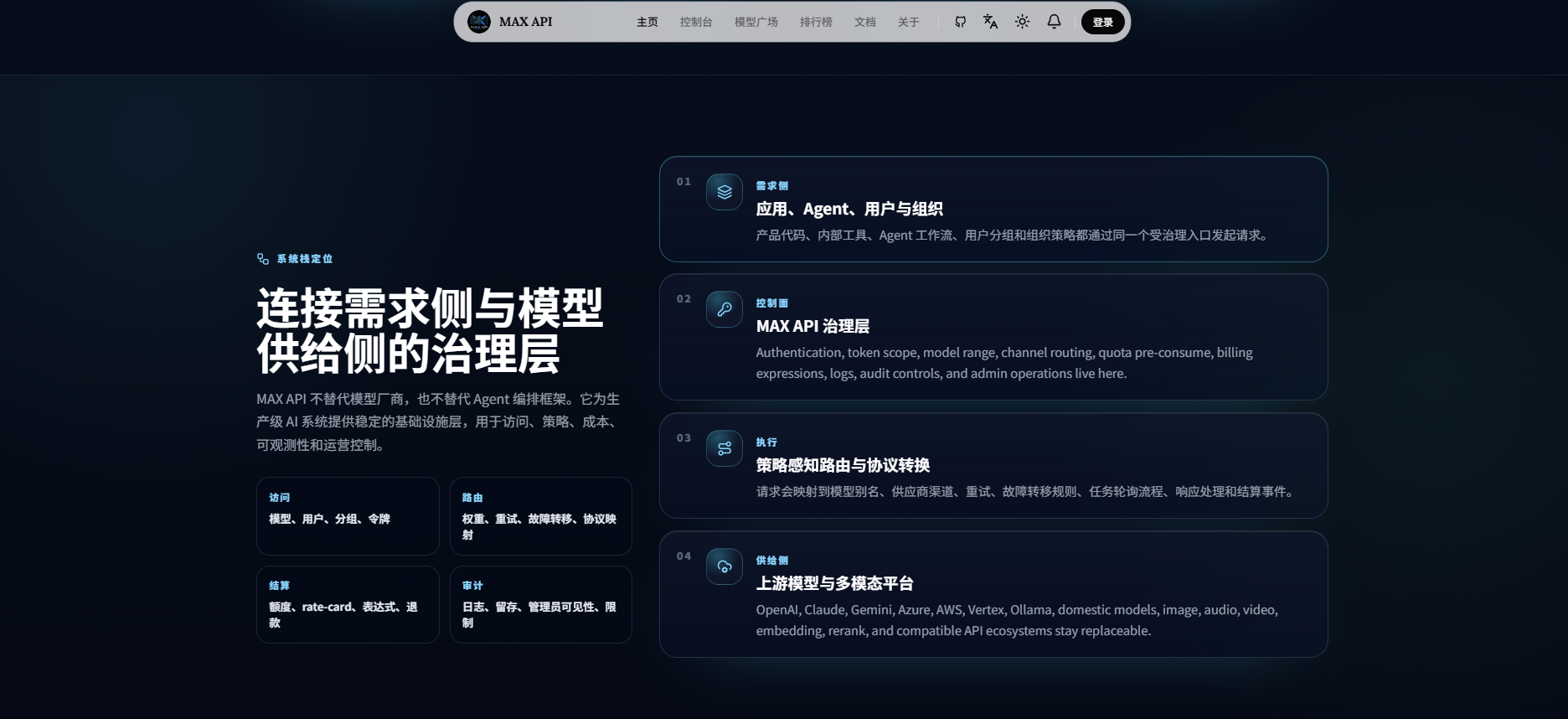Open the 关于 nav item
Image resolution: width=1568 pixels, height=719 pixels.
[909, 22]
